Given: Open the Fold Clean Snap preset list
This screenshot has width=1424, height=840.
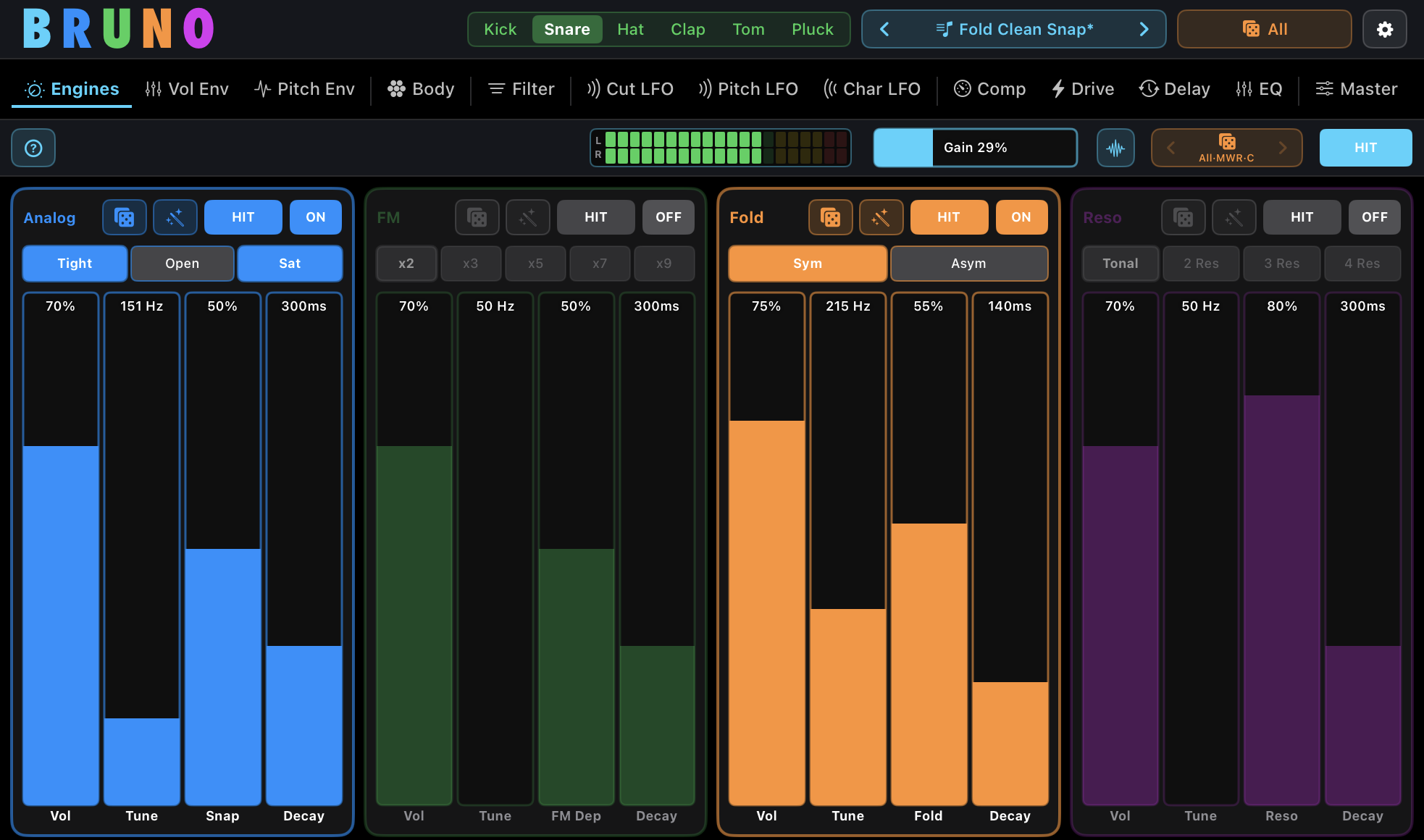Looking at the screenshot, I should point(1015,30).
